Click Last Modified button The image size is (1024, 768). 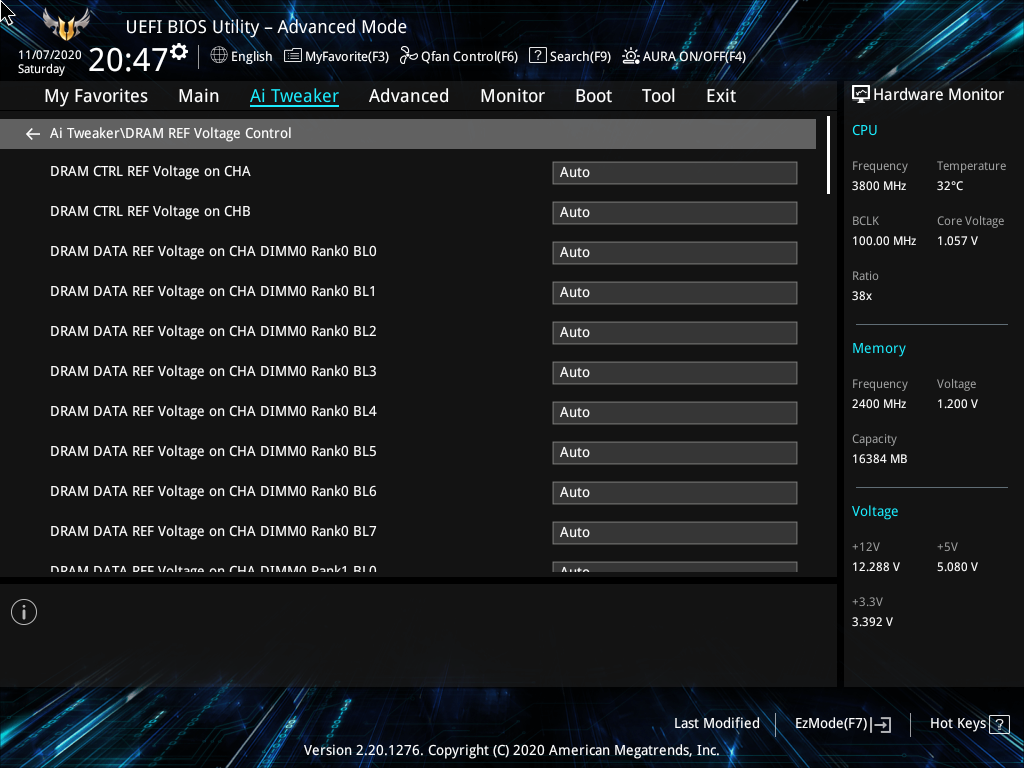click(716, 723)
